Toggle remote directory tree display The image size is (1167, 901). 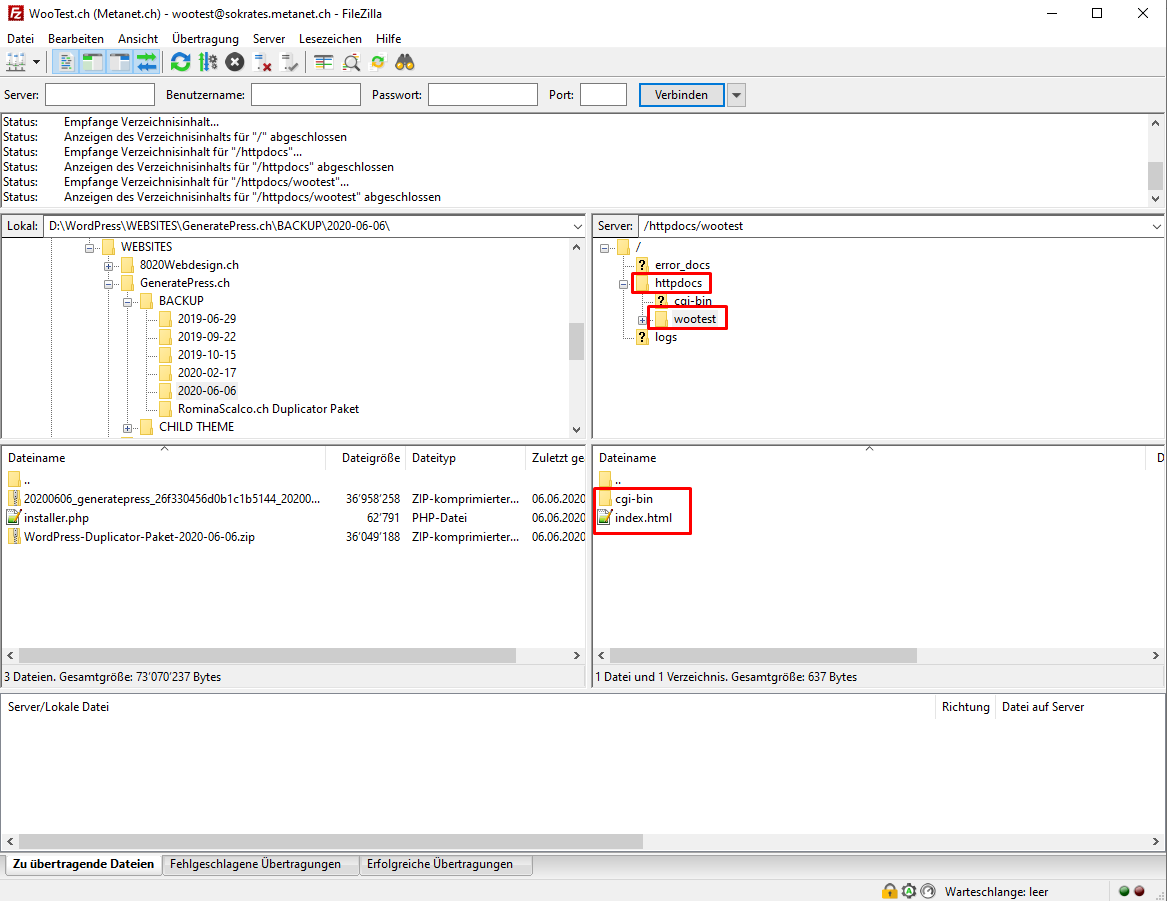click(x=119, y=62)
